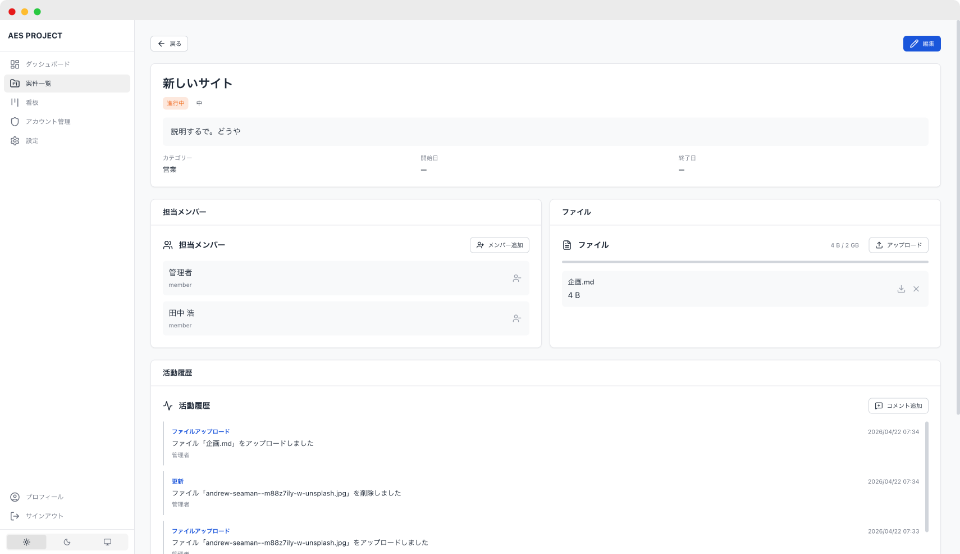Download the 企画.md file

coord(901,289)
